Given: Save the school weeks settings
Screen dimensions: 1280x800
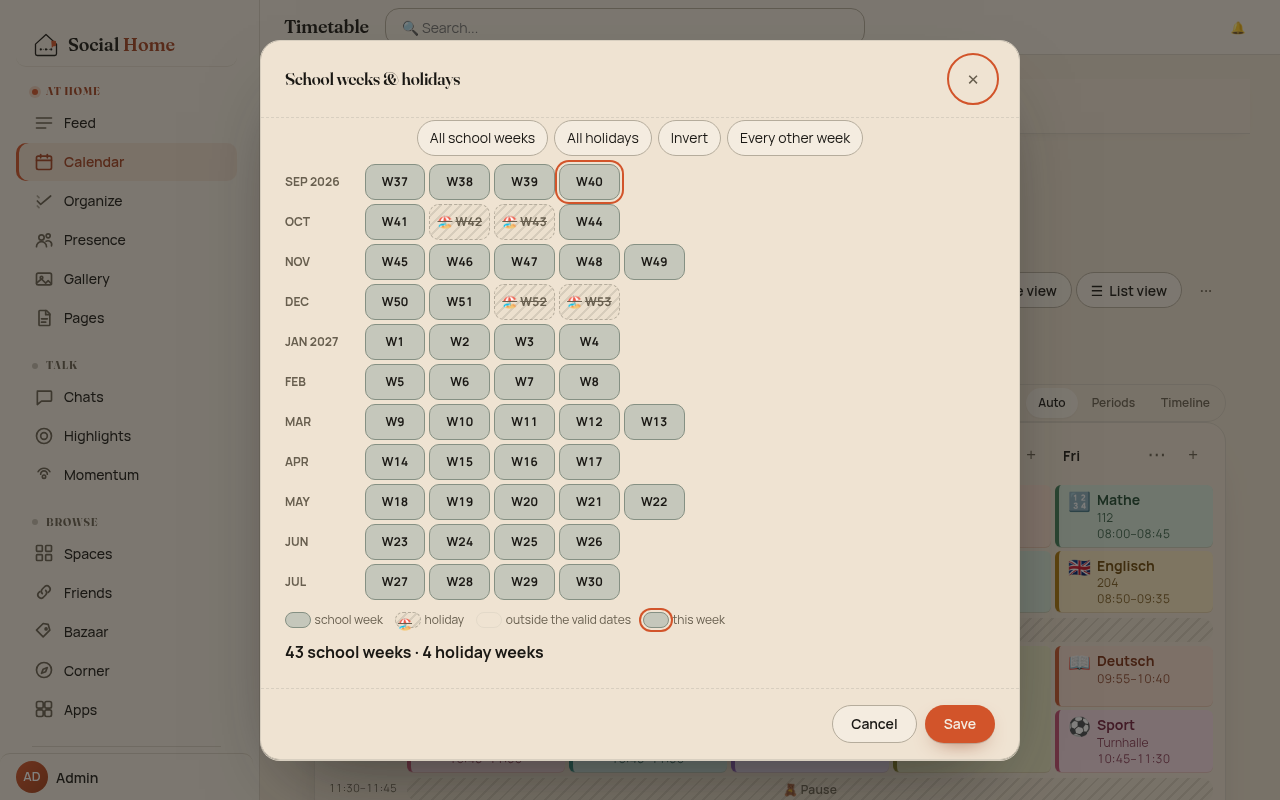Looking at the screenshot, I should click(960, 724).
